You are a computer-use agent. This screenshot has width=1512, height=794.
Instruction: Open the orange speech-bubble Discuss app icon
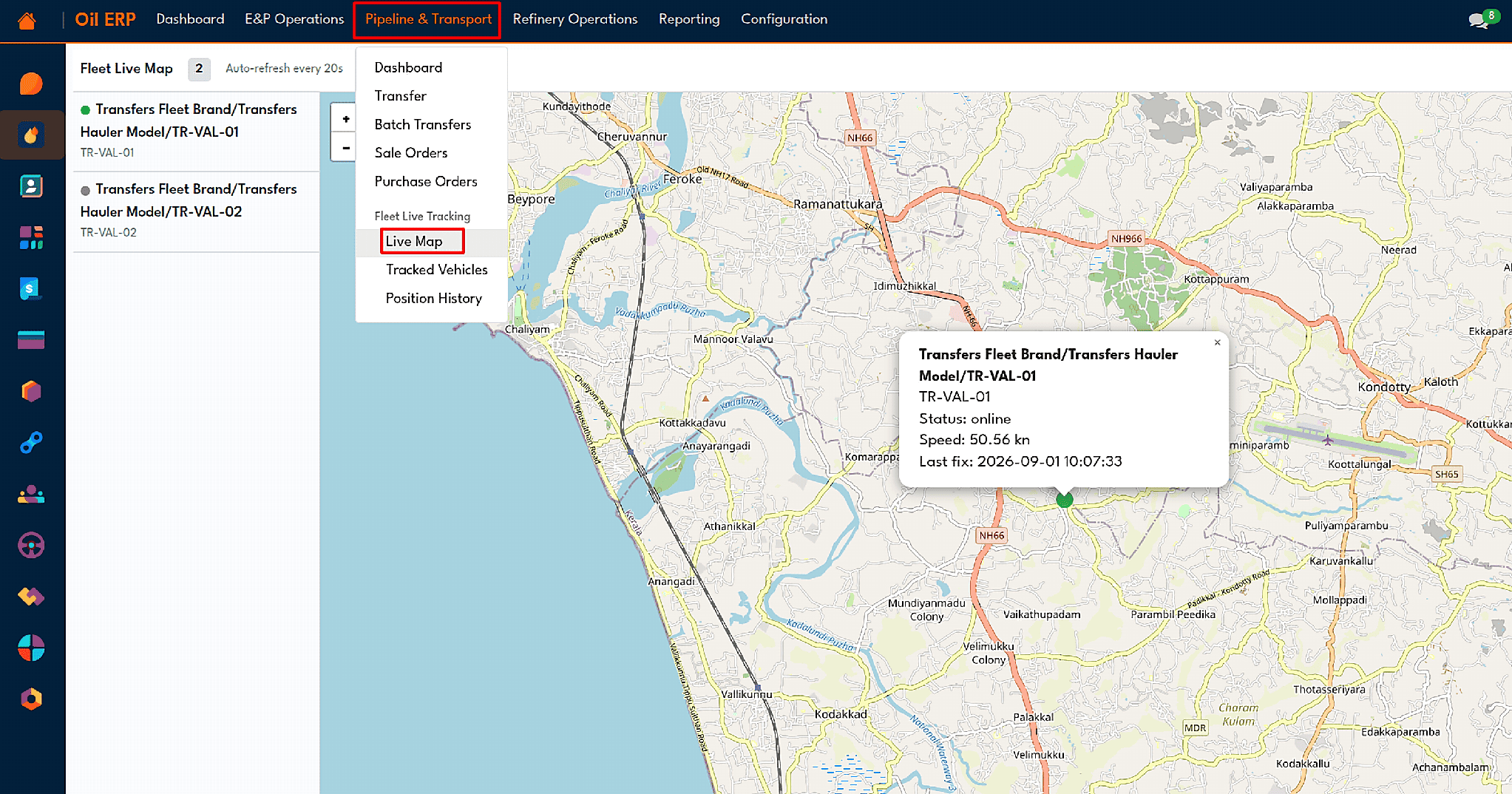(31, 84)
